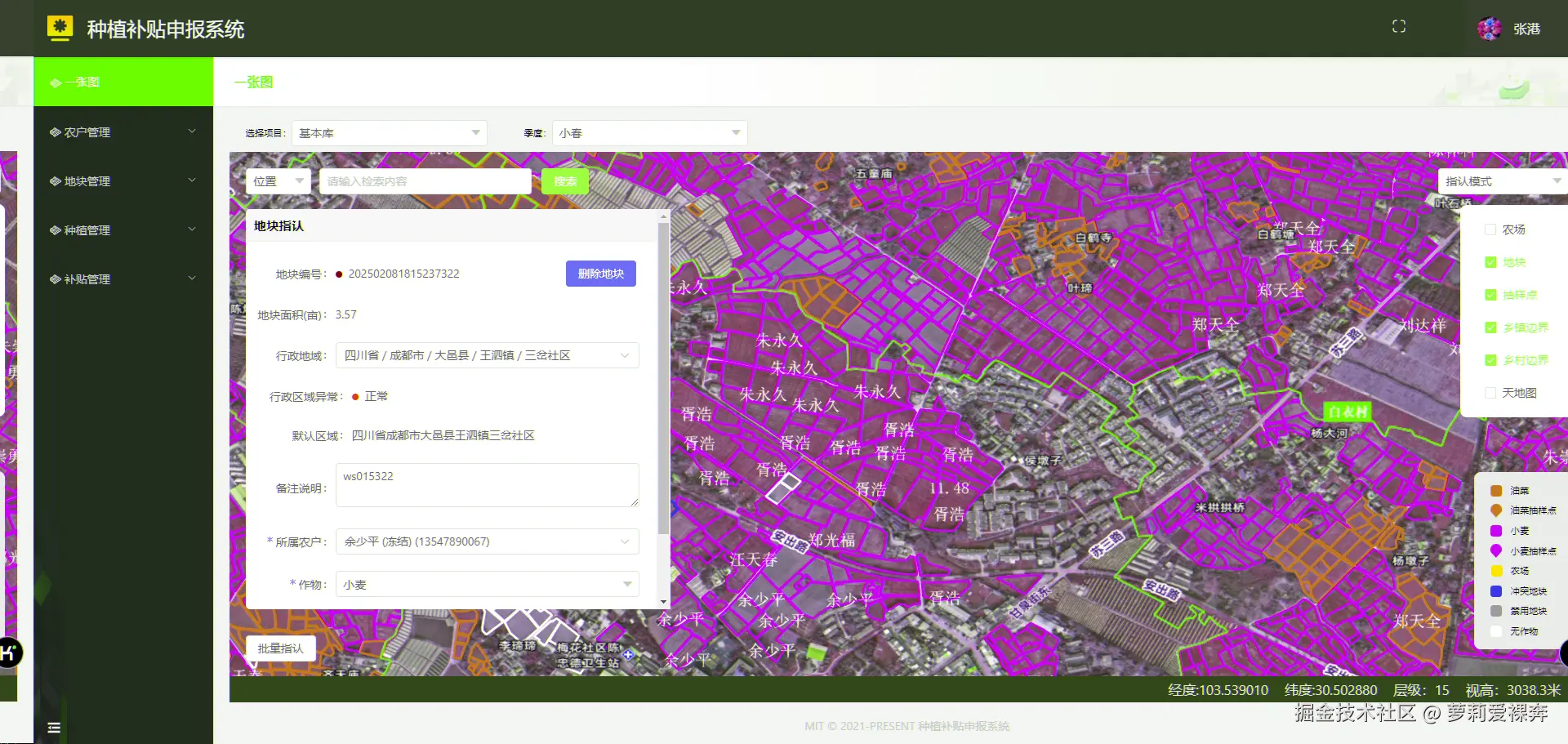Click the green 搜索 button
This screenshot has height=744, width=1568.
point(565,181)
